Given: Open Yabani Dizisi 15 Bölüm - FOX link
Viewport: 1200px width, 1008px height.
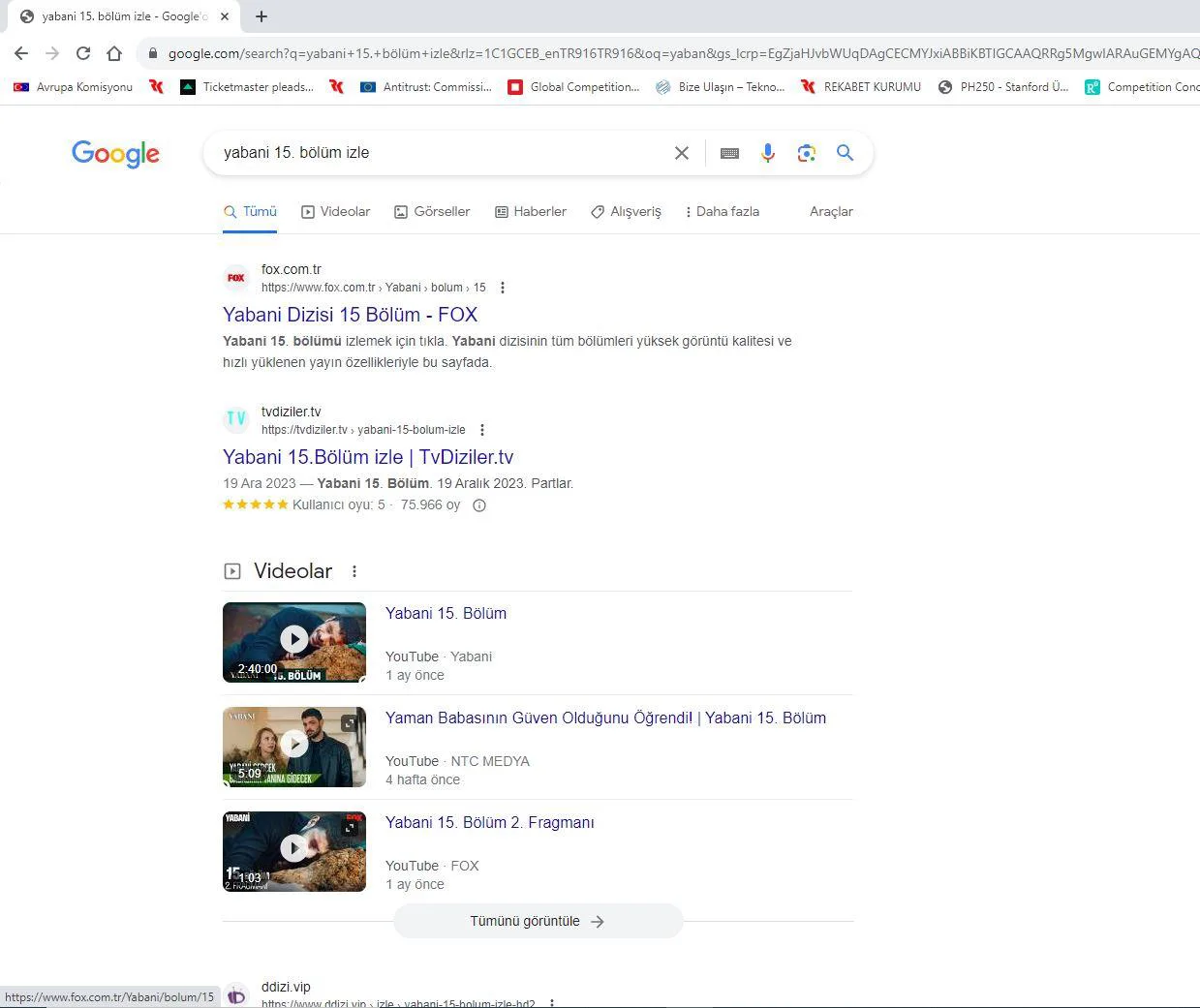Looking at the screenshot, I should pos(350,315).
